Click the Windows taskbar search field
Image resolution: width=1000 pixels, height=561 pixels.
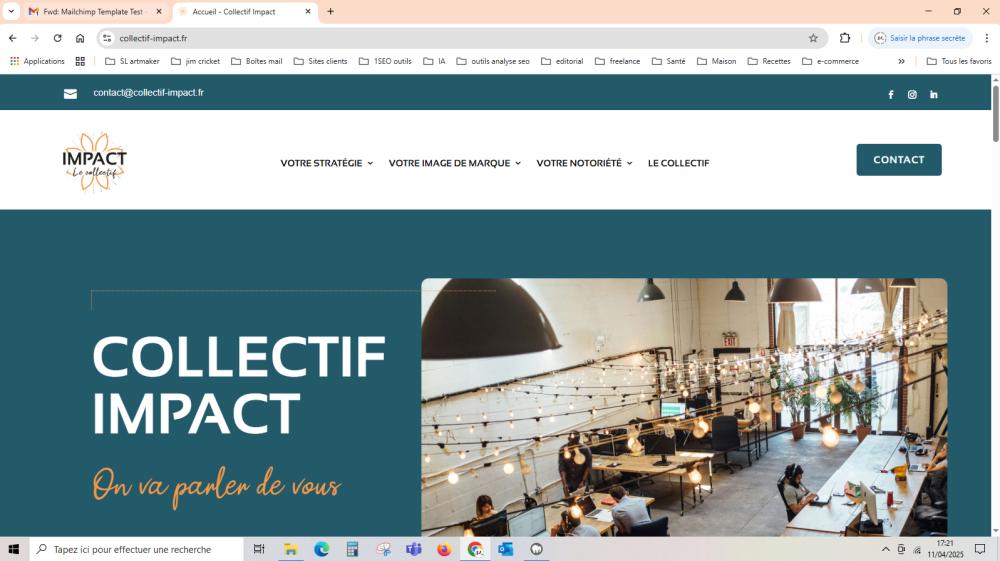click(136, 549)
